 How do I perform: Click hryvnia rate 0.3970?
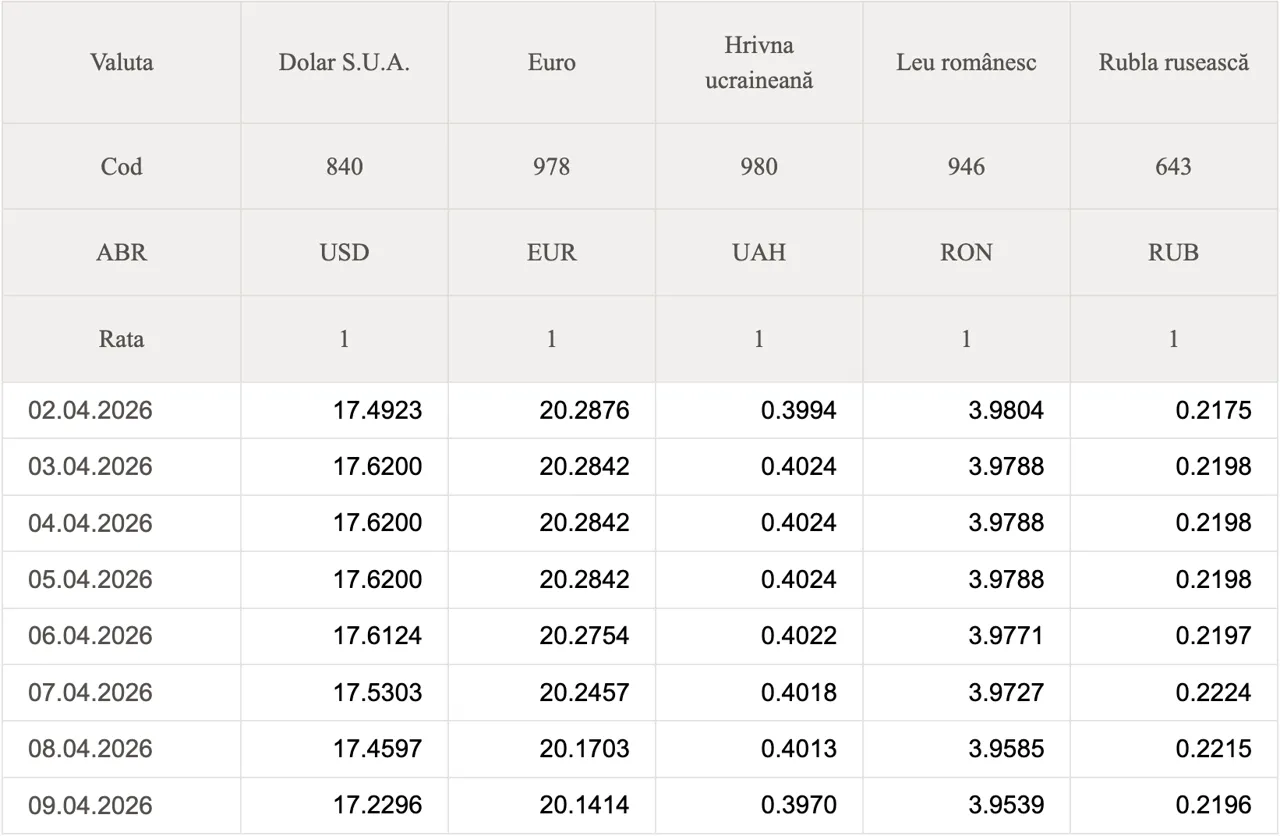coord(798,805)
